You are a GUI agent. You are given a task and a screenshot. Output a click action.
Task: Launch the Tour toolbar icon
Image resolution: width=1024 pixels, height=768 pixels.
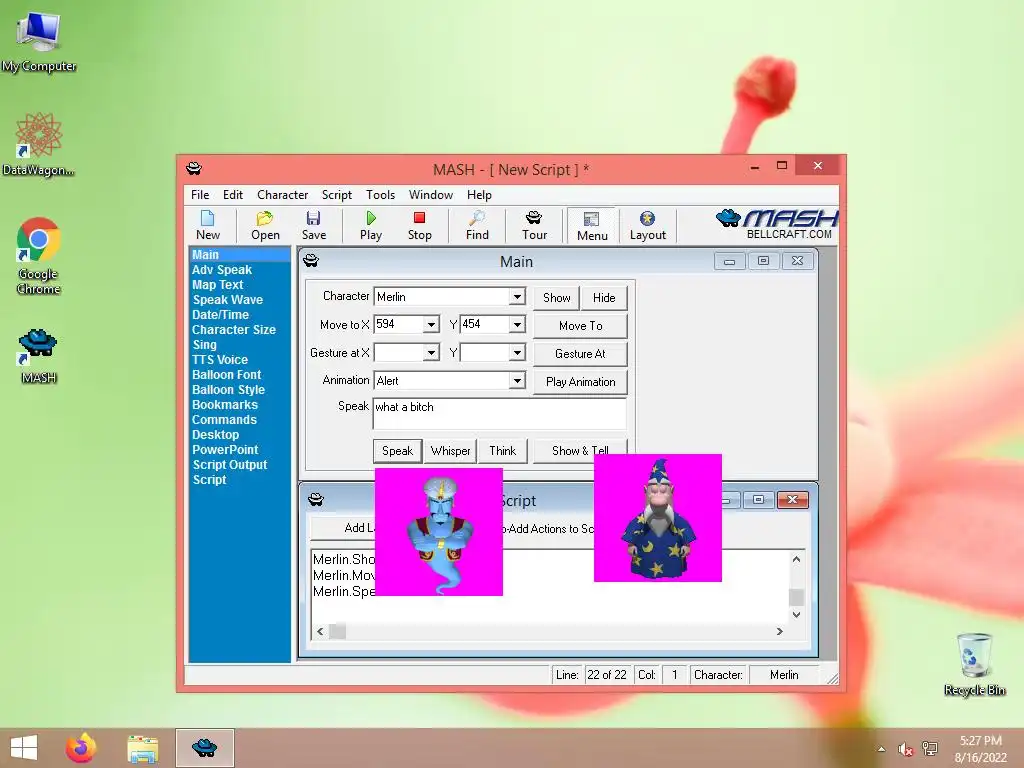click(x=534, y=225)
